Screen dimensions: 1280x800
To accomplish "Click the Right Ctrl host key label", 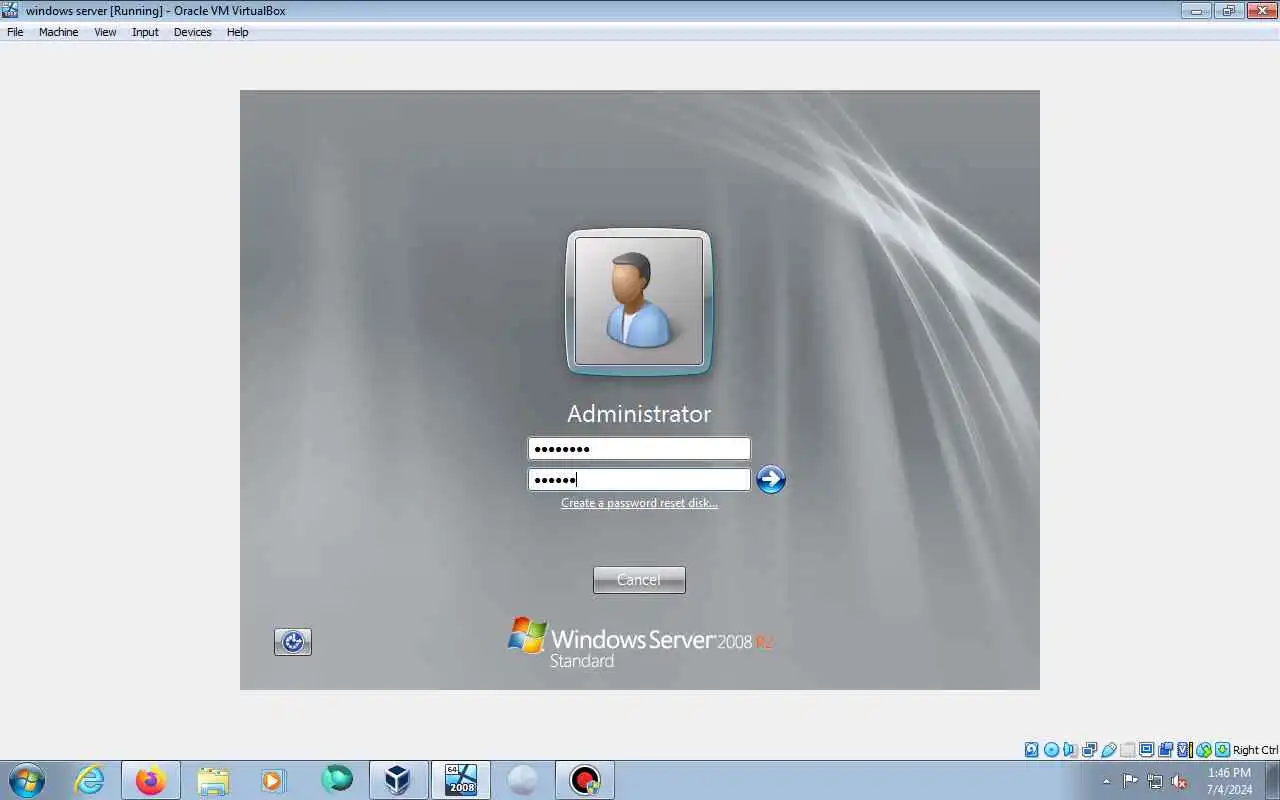I will pyautogui.click(x=1255, y=750).
